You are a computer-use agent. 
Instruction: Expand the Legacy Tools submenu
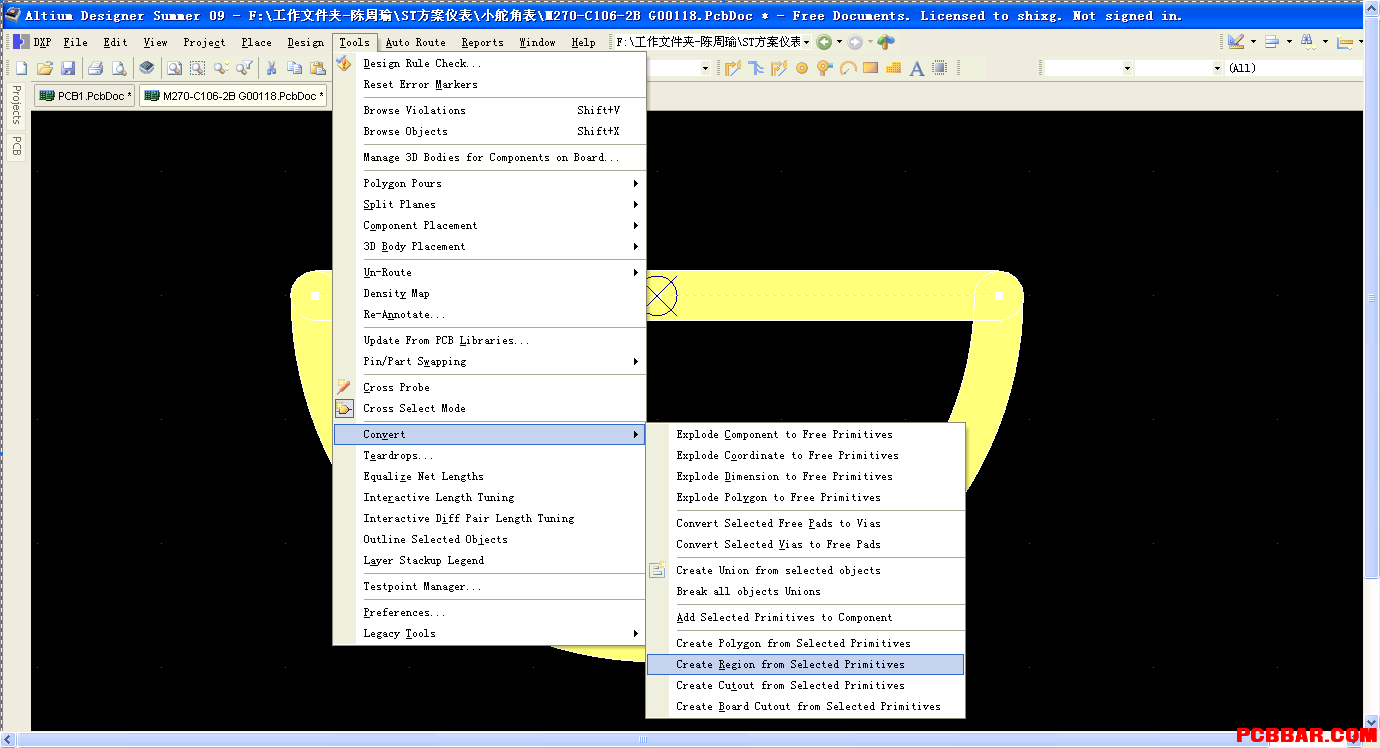click(489, 633)
